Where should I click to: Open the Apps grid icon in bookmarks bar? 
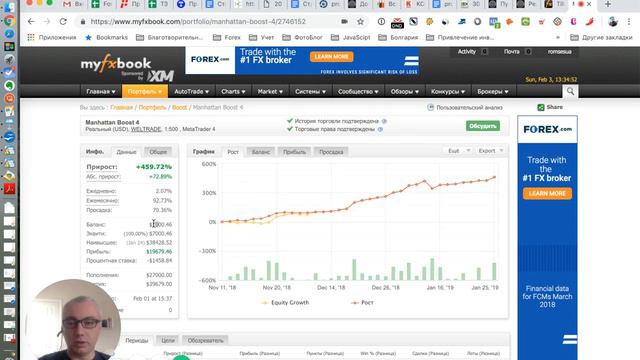point(31,38)
